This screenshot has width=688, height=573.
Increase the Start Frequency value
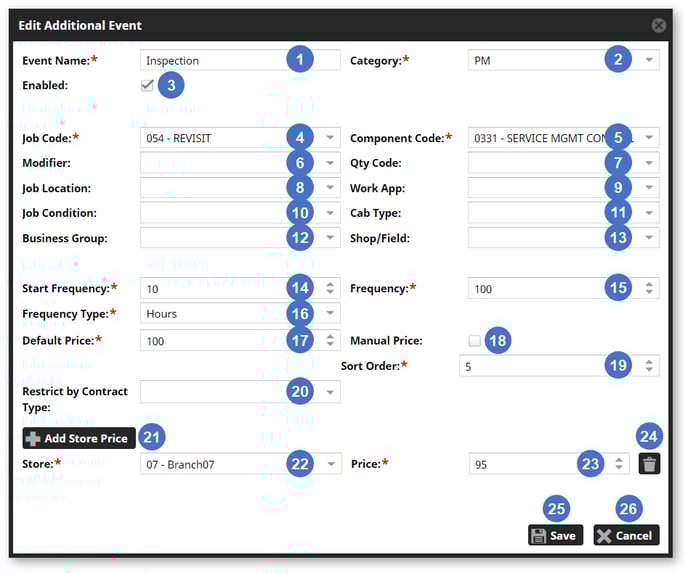(x=331, y=284)
